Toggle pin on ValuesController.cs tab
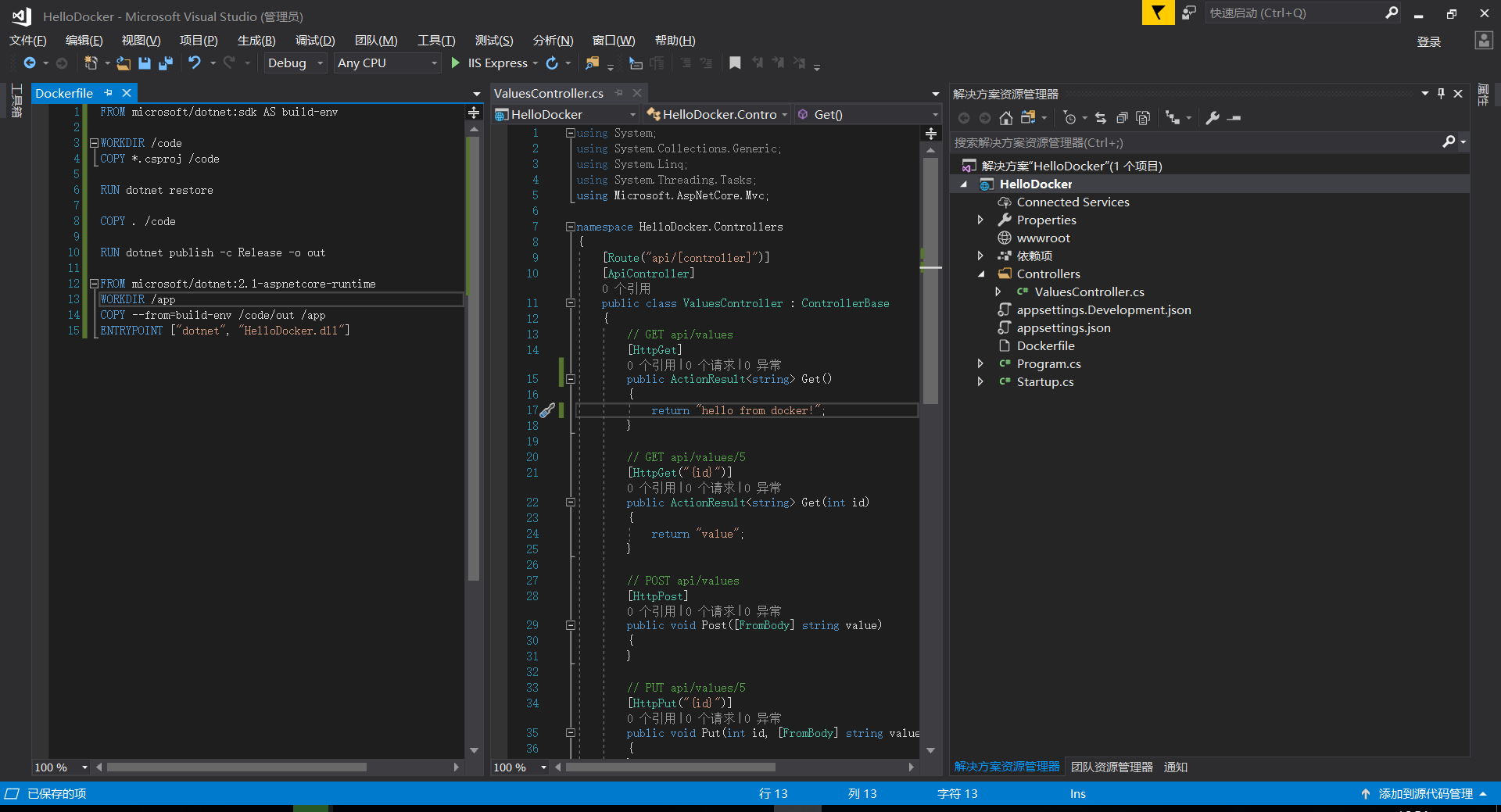 [618, 93]
